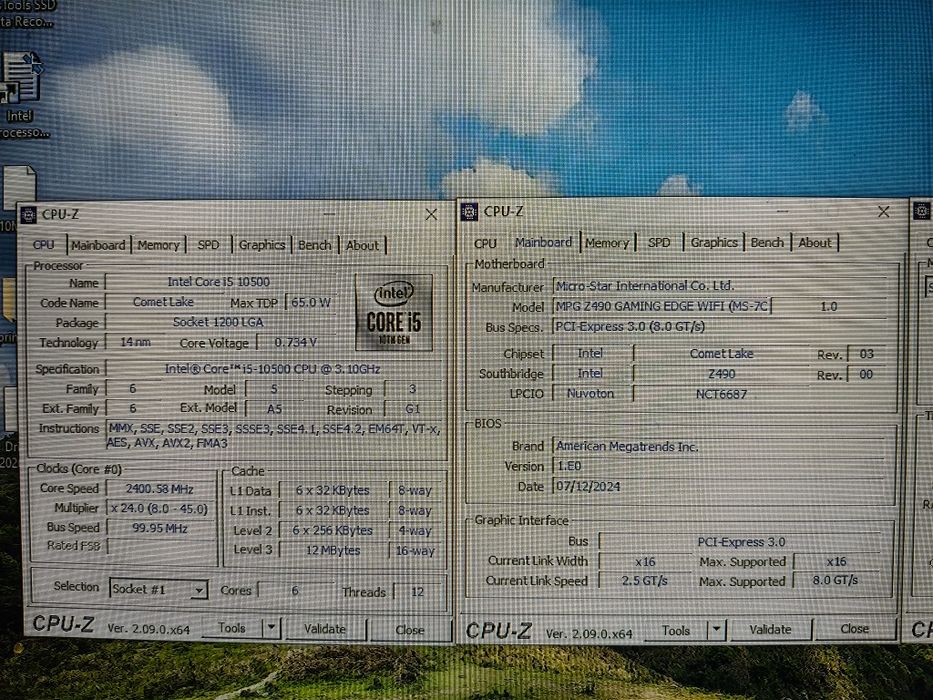This screenshot has height=700, width=933.
Task: Click Bus Specs value 'PCI-Express 3.0 (8.0 GT/s)'
Action: click(721, 326)
